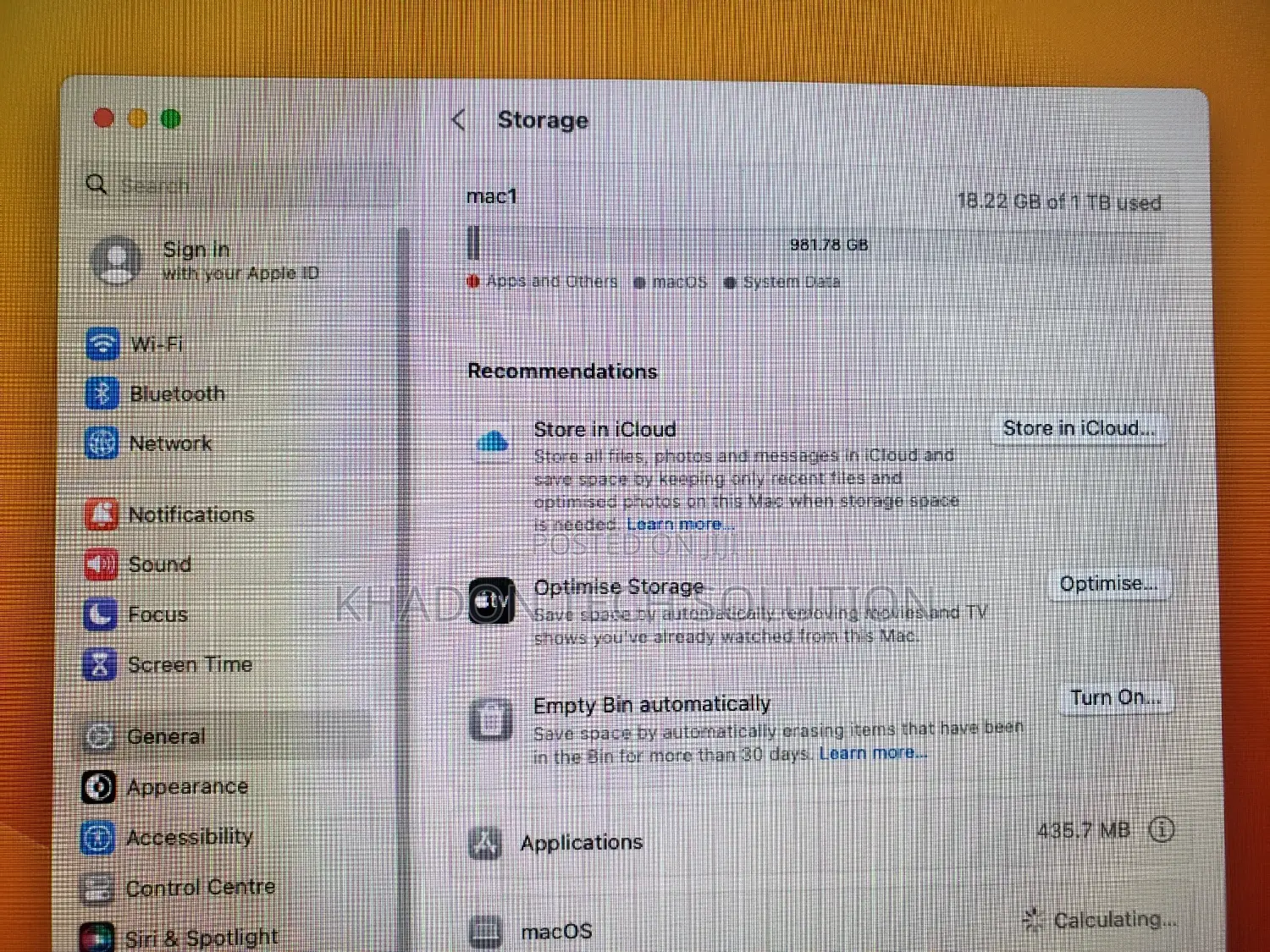Click the mac1 disk name
The width and height of the screenshot is (1270, 952).
tap(491, 196)
